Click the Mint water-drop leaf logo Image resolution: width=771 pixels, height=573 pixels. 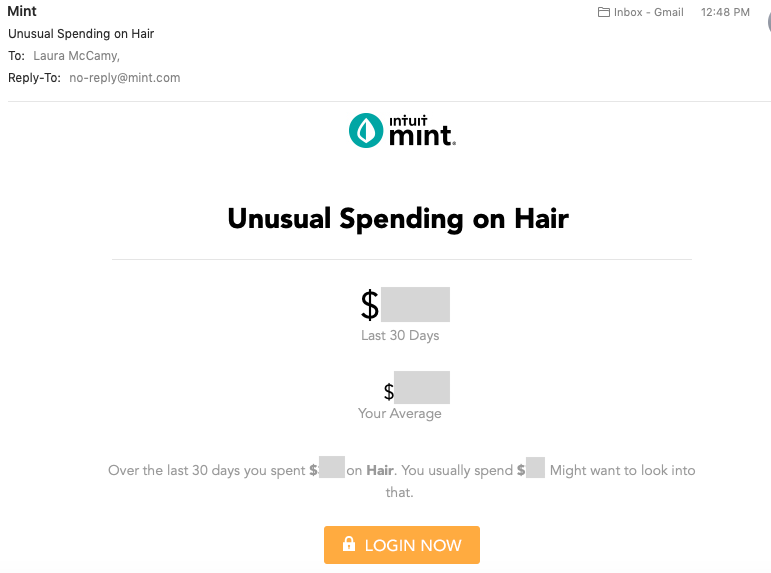pos(366,131)
